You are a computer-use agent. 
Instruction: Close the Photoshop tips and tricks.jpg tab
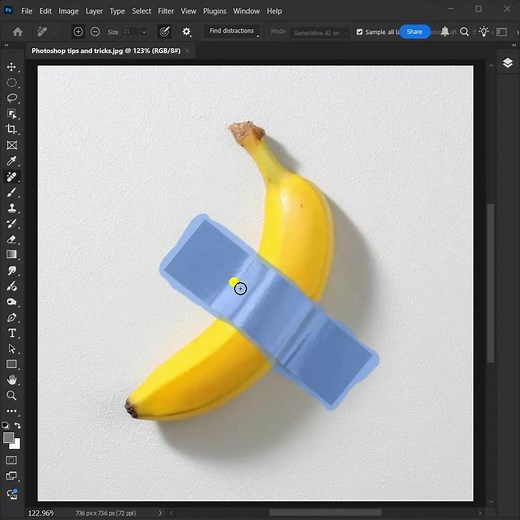pos(188,51)
